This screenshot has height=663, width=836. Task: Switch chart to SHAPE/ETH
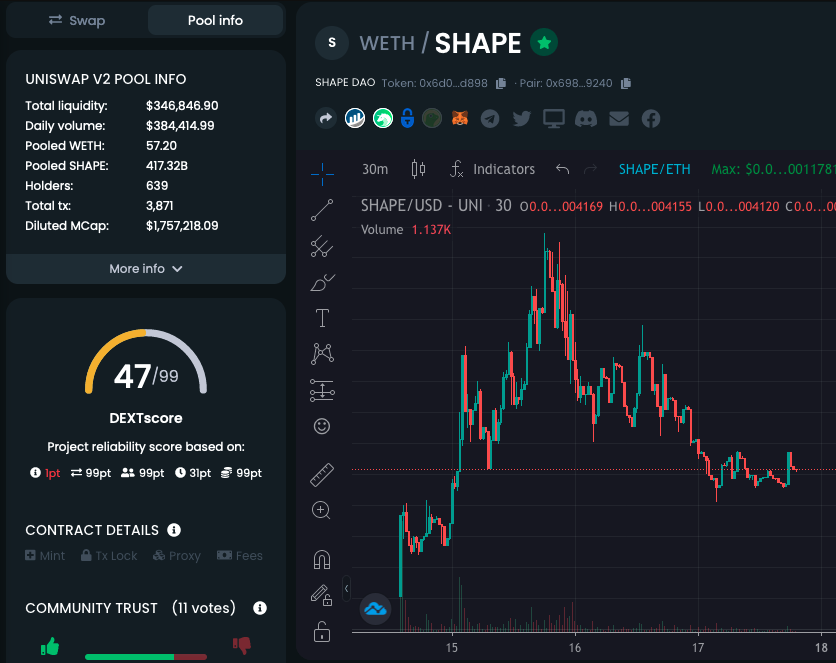coord(654,169)
